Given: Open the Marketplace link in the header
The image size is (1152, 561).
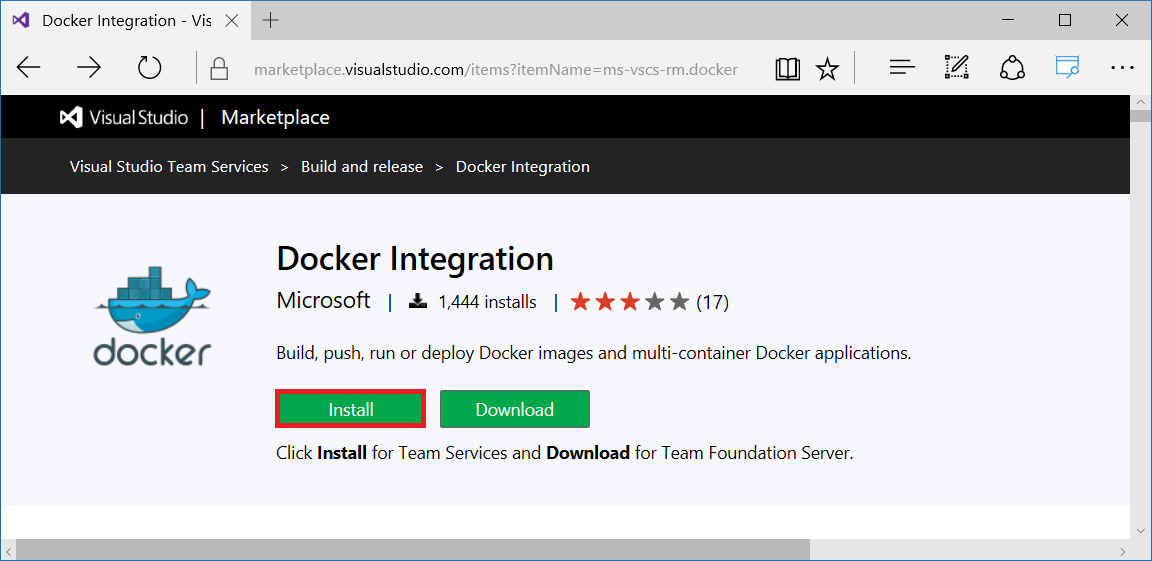Looking at the screenshot, I should (275, 117).
